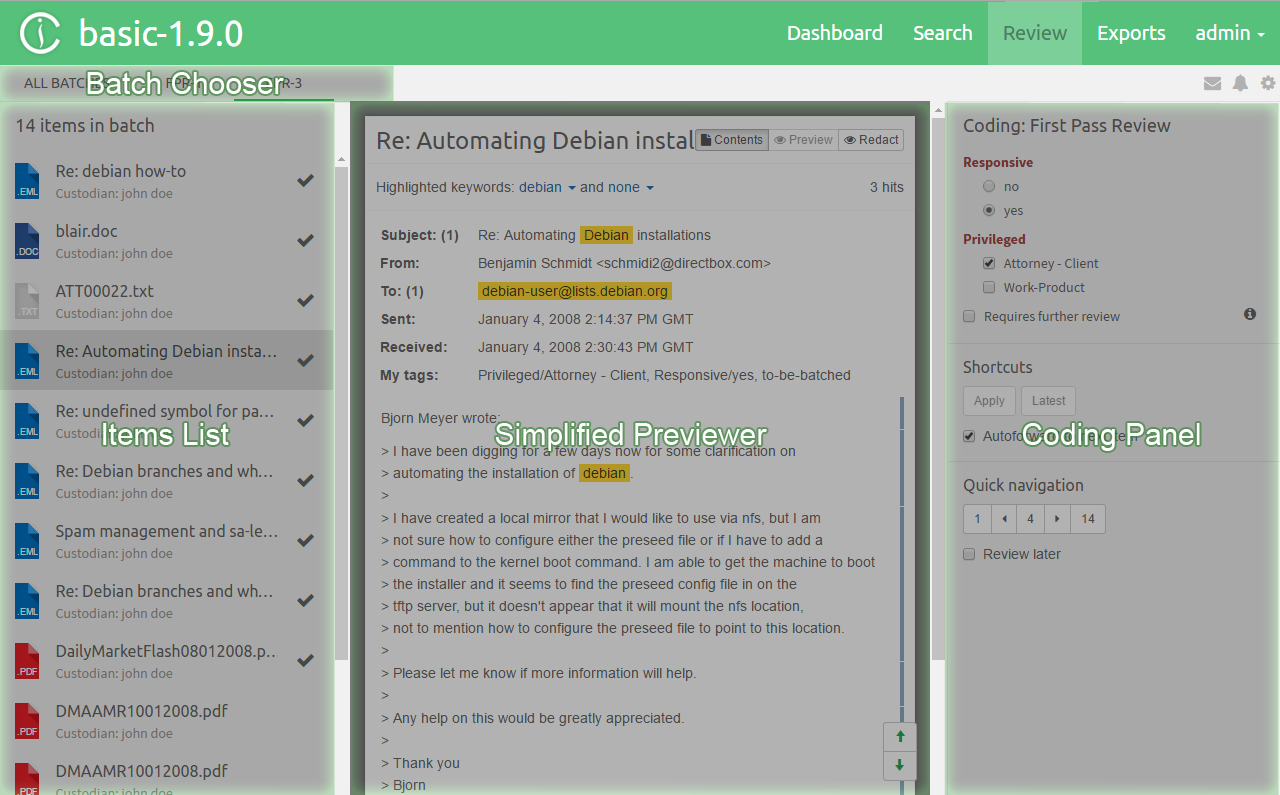The image size is (1280, 795).
Task: Open settings via the gear icon
Action: 1268,84
